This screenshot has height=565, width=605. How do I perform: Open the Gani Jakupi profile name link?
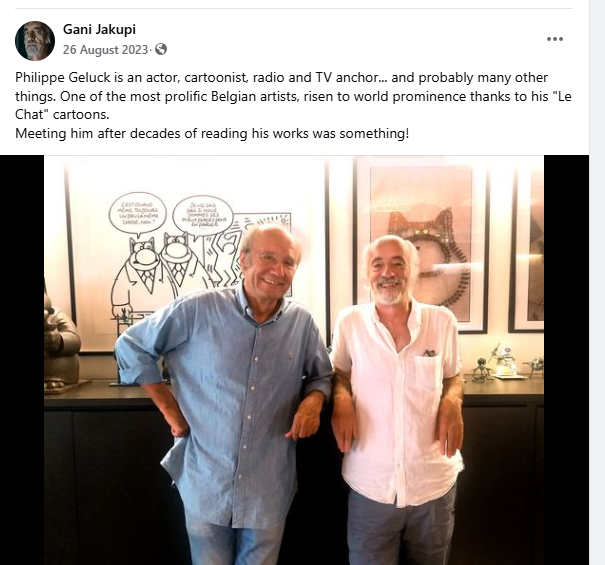[x=99, y=29]
